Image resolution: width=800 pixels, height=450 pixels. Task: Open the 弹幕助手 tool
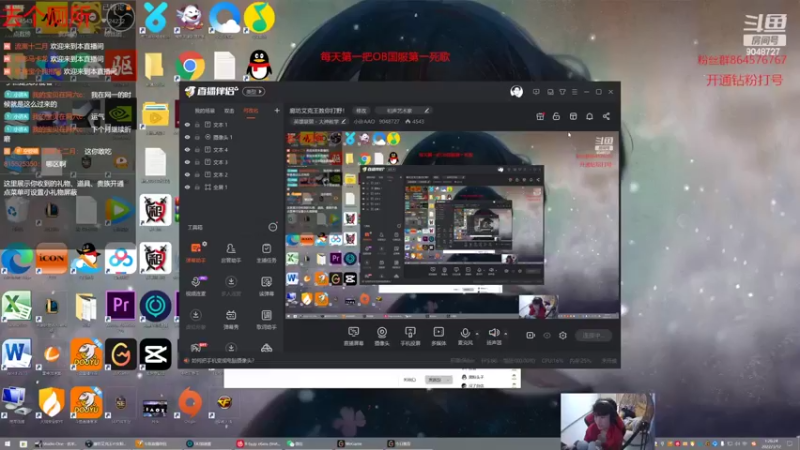pyautogui.click(x=196, y=252)
